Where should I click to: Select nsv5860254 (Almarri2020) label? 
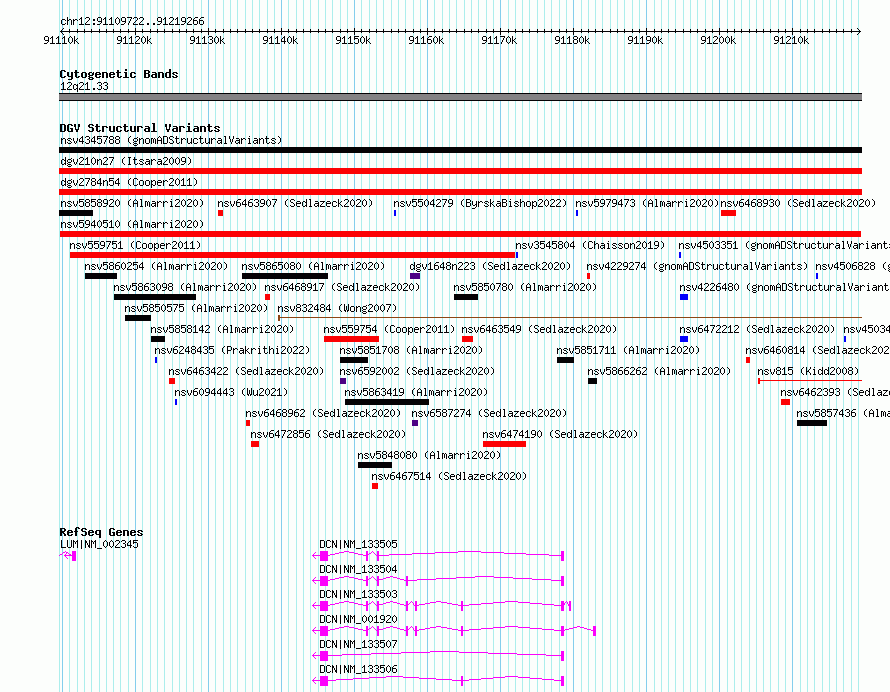[156, 266]
